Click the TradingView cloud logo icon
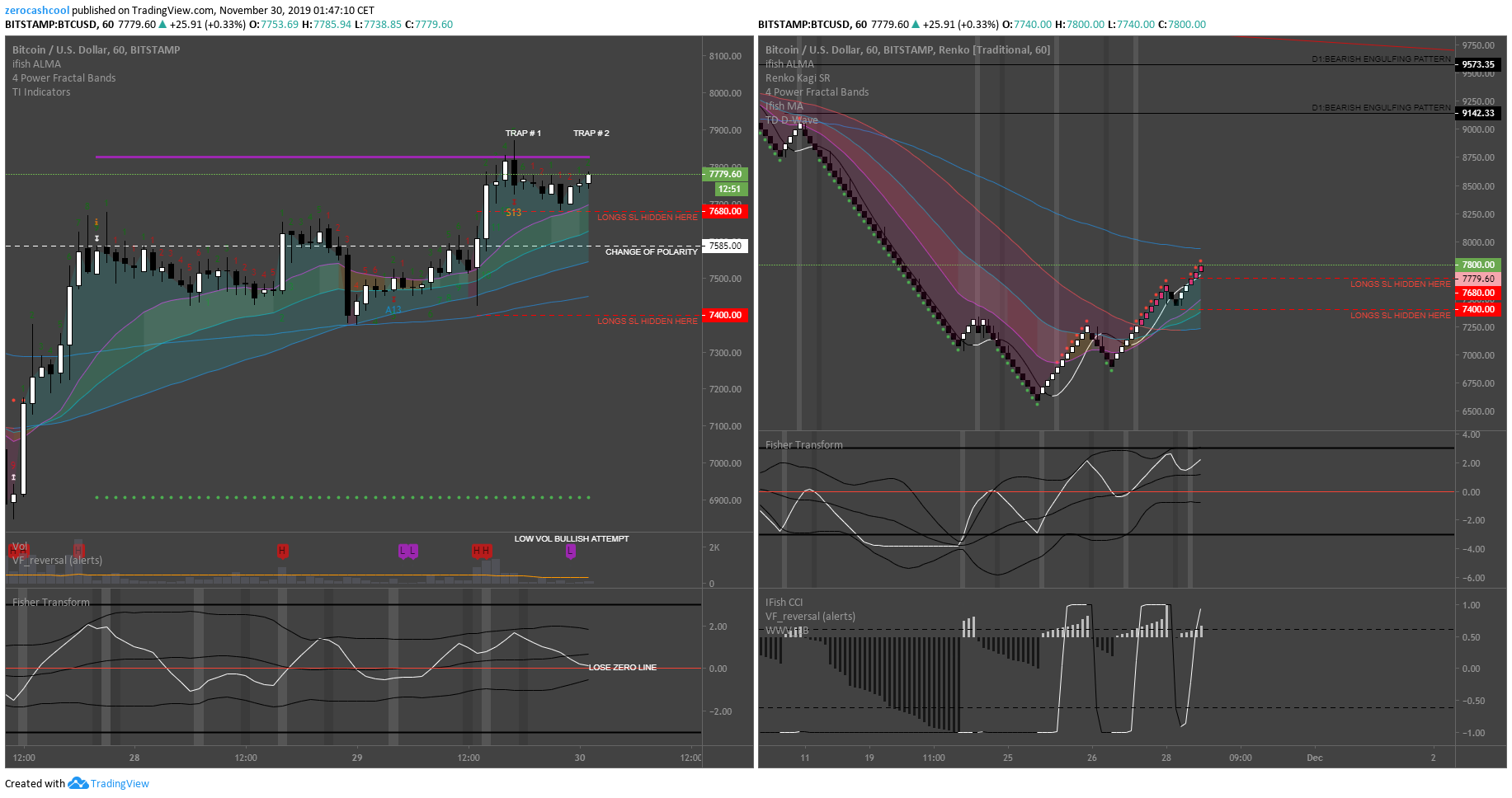Viewport: 1512px width, 798px height. coord(78,783)
